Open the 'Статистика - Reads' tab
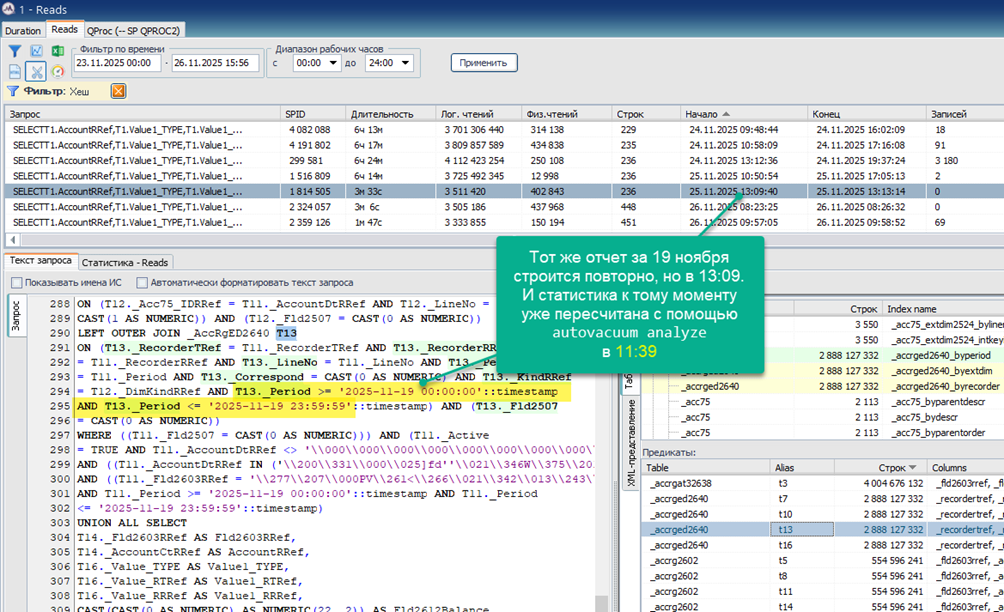Viewport: 1004px width, 612px height. point(125,262)
